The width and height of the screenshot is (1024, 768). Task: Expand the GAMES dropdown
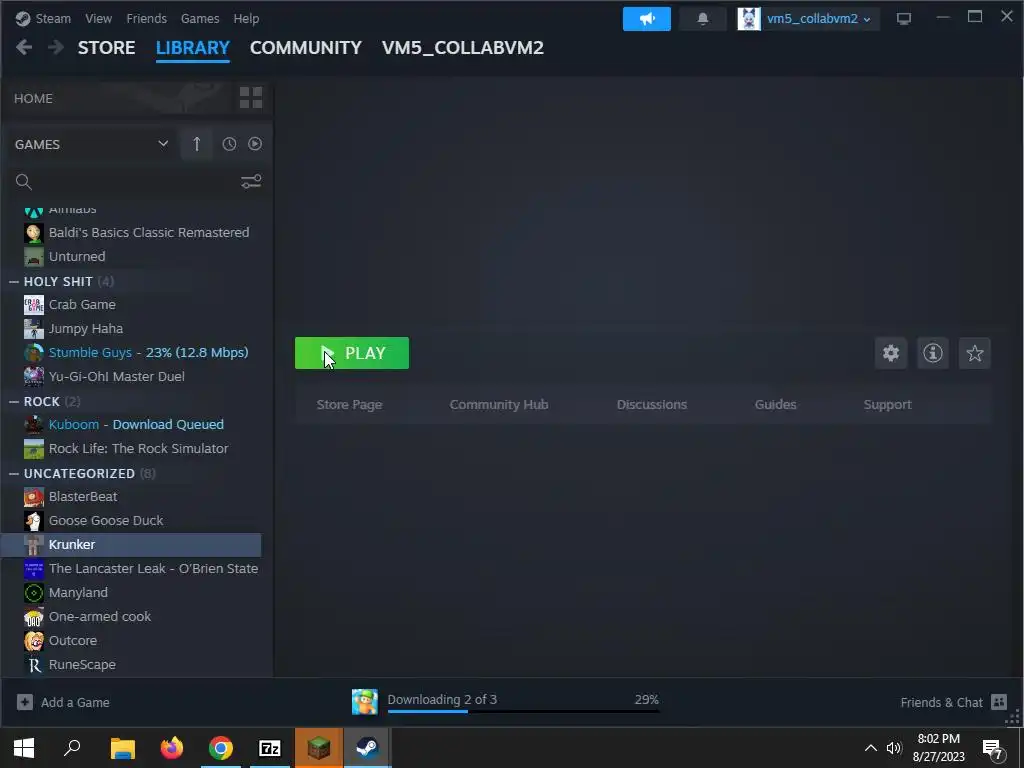[163, 144]
